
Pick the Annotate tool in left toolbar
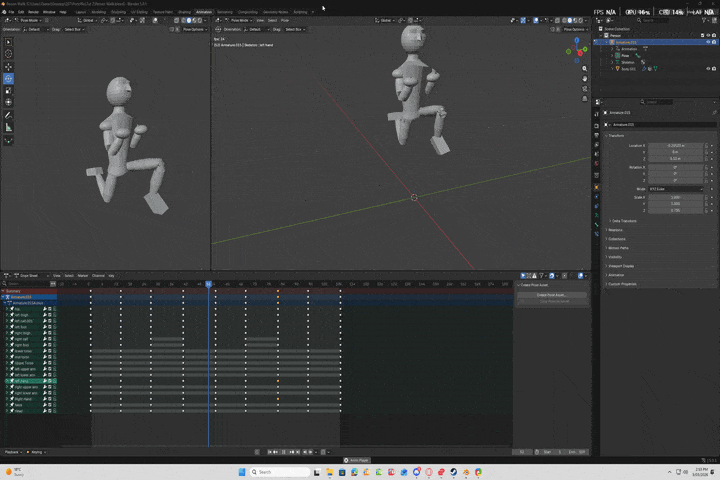point(9,115)
